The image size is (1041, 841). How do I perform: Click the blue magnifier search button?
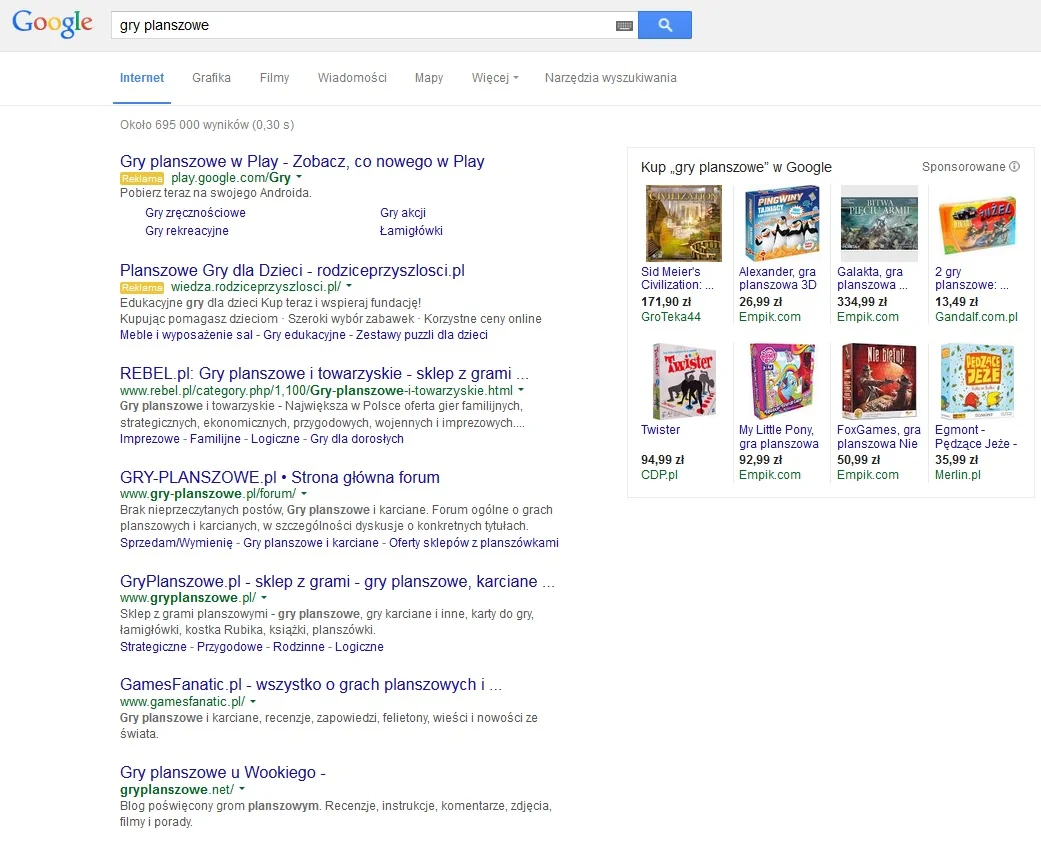coord(665,25)
